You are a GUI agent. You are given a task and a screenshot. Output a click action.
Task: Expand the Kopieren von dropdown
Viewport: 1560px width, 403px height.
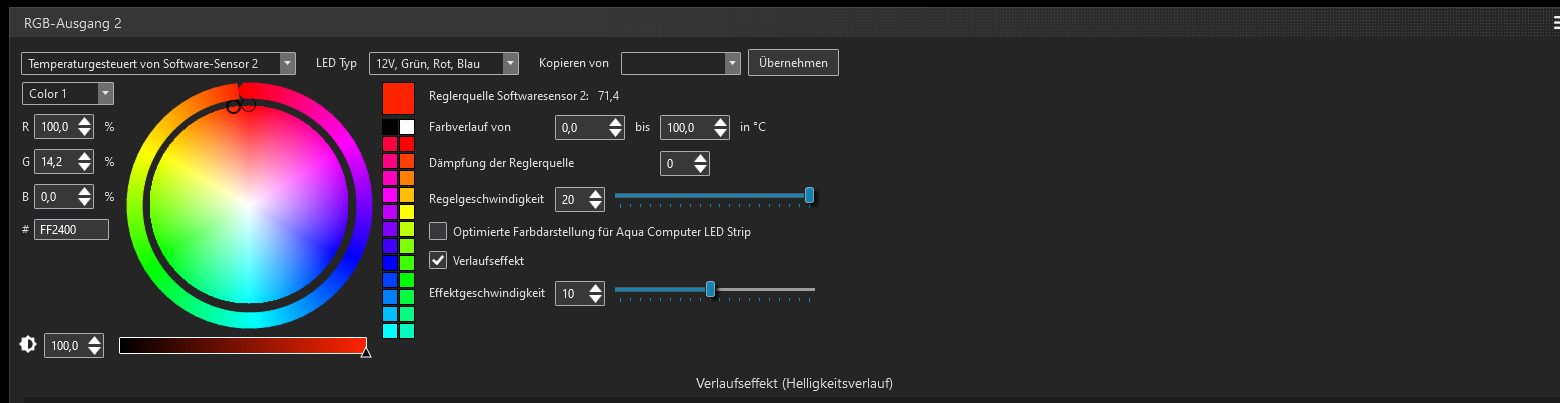680,63
